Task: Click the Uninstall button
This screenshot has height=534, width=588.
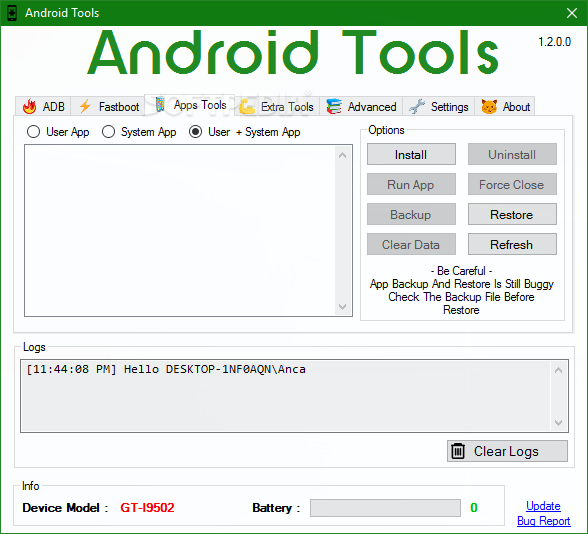Action: click(x=512, y=154)
